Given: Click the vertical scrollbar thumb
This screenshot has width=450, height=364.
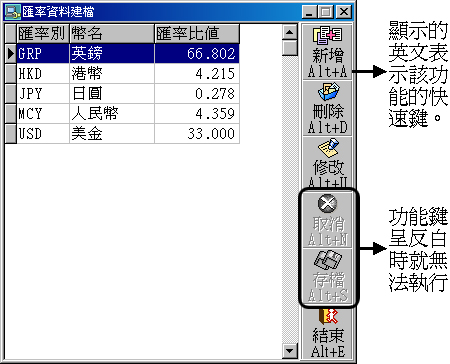Looking at the screenshot, I should click(x=289, y=48).
